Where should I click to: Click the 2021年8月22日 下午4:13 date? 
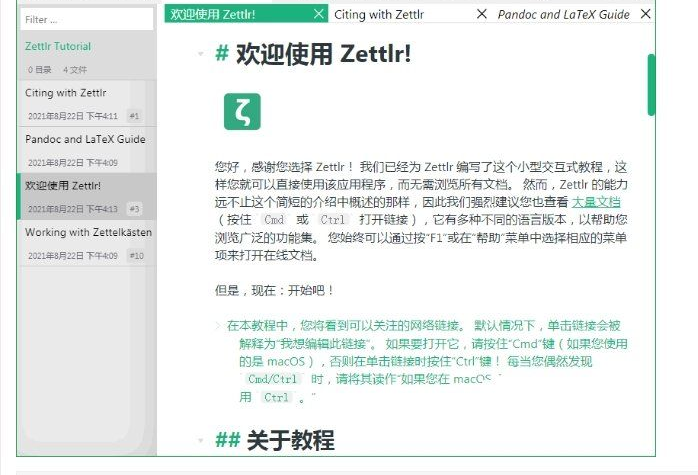click(x=73, y=209)
